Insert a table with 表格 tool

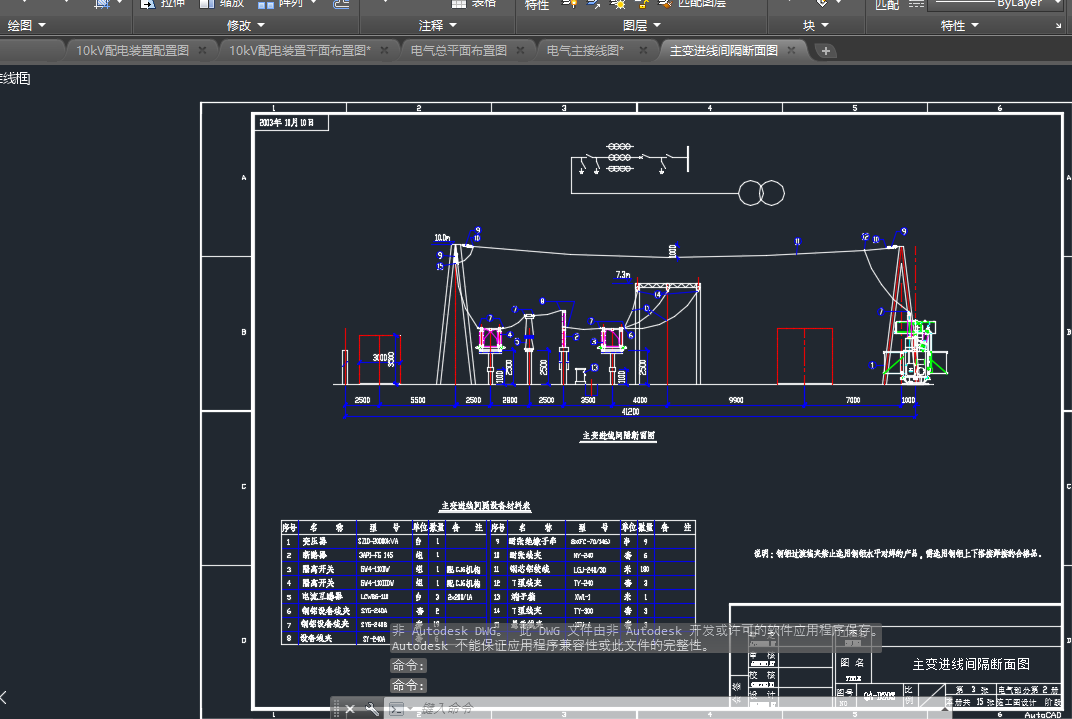coord(473,3)
